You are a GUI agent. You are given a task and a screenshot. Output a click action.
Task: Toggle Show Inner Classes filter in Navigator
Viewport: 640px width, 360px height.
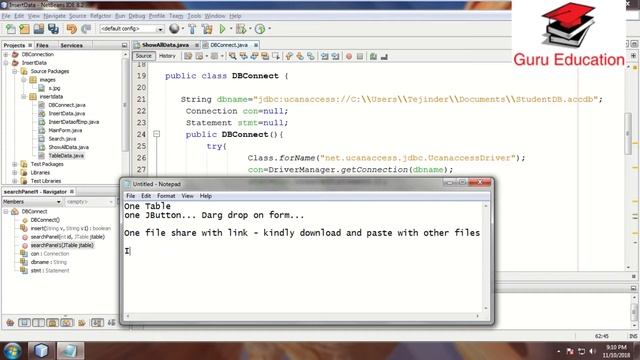(67, 323)
